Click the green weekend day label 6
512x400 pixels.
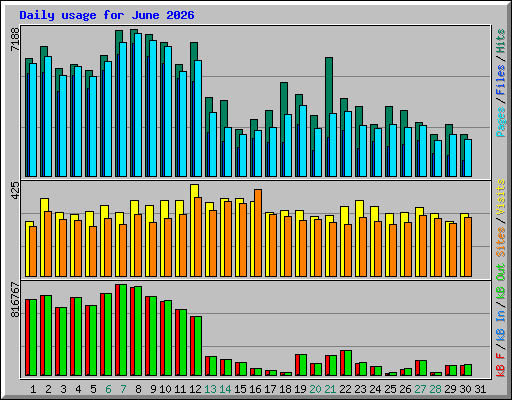tap(108, 389)
